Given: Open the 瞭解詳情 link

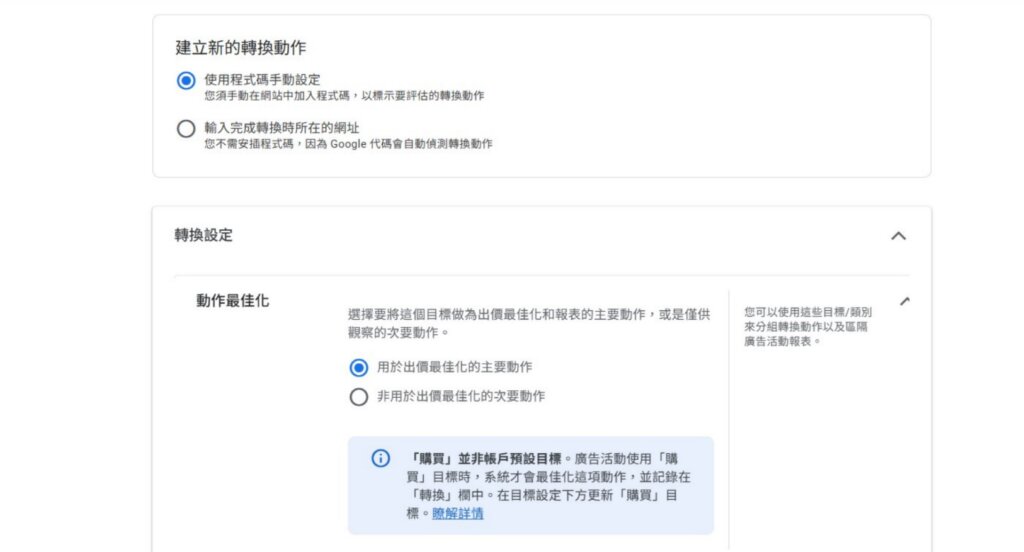Looking at the screenshot, I should 458,513.
